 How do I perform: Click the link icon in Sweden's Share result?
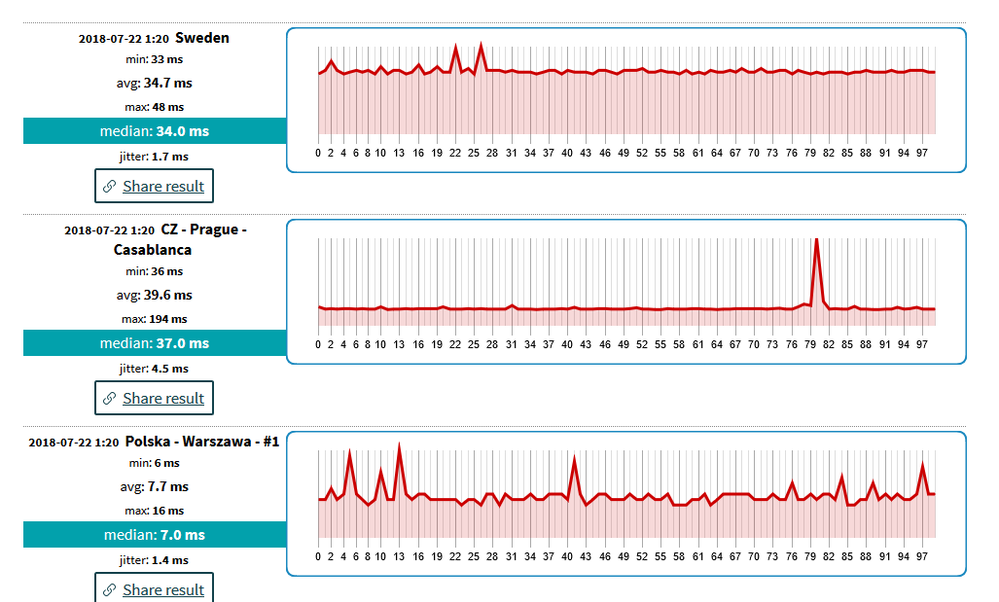click(110, 186)
